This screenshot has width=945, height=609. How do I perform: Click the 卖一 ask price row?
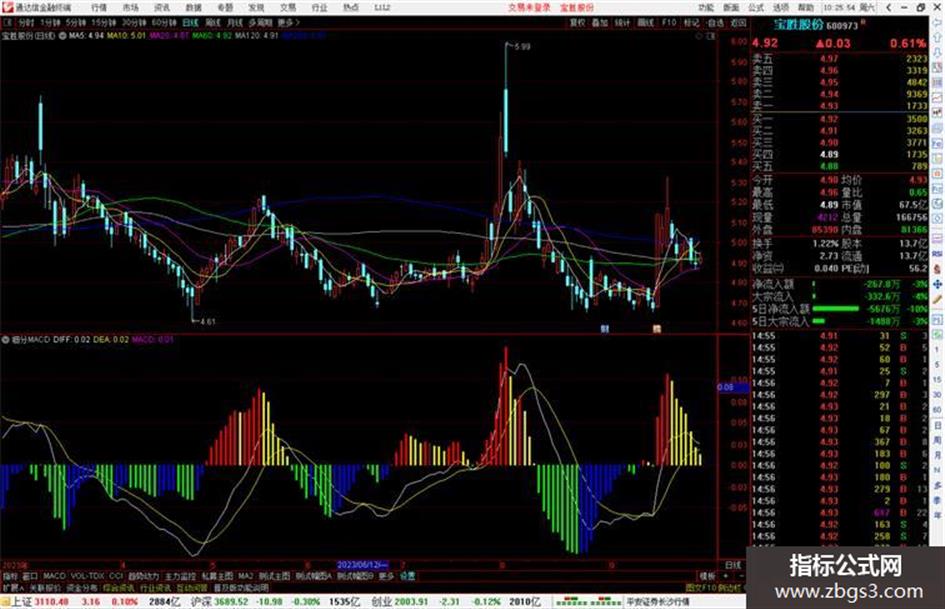pos(839,106)
